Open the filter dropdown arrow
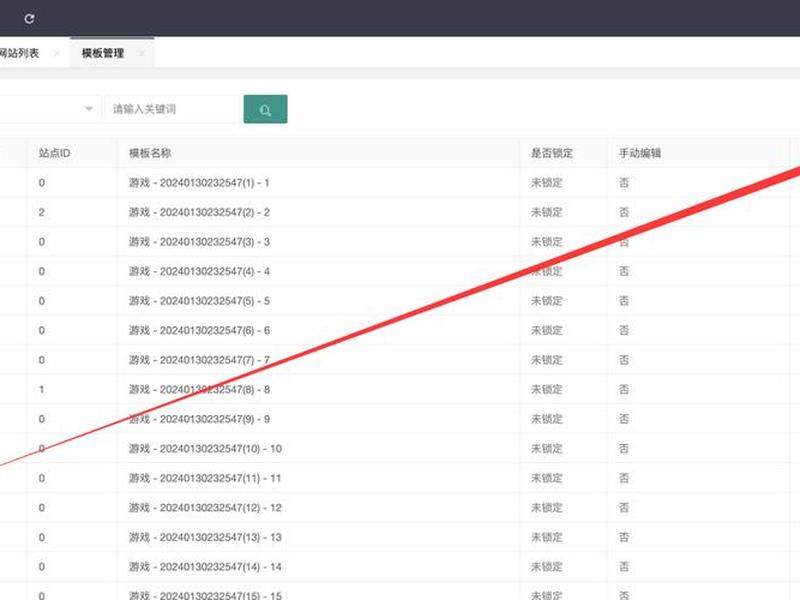Screen dimensions: 800x600 (x=89, y=109)
